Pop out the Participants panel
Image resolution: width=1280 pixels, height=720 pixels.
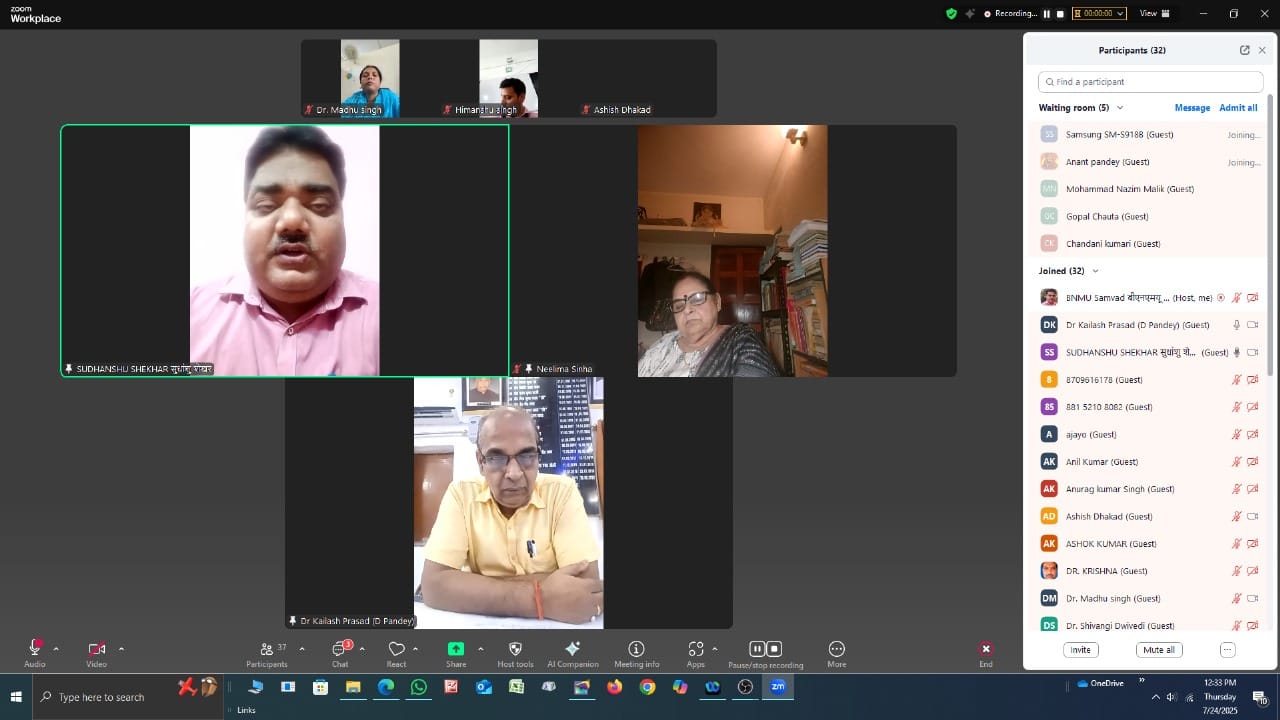1244,50
